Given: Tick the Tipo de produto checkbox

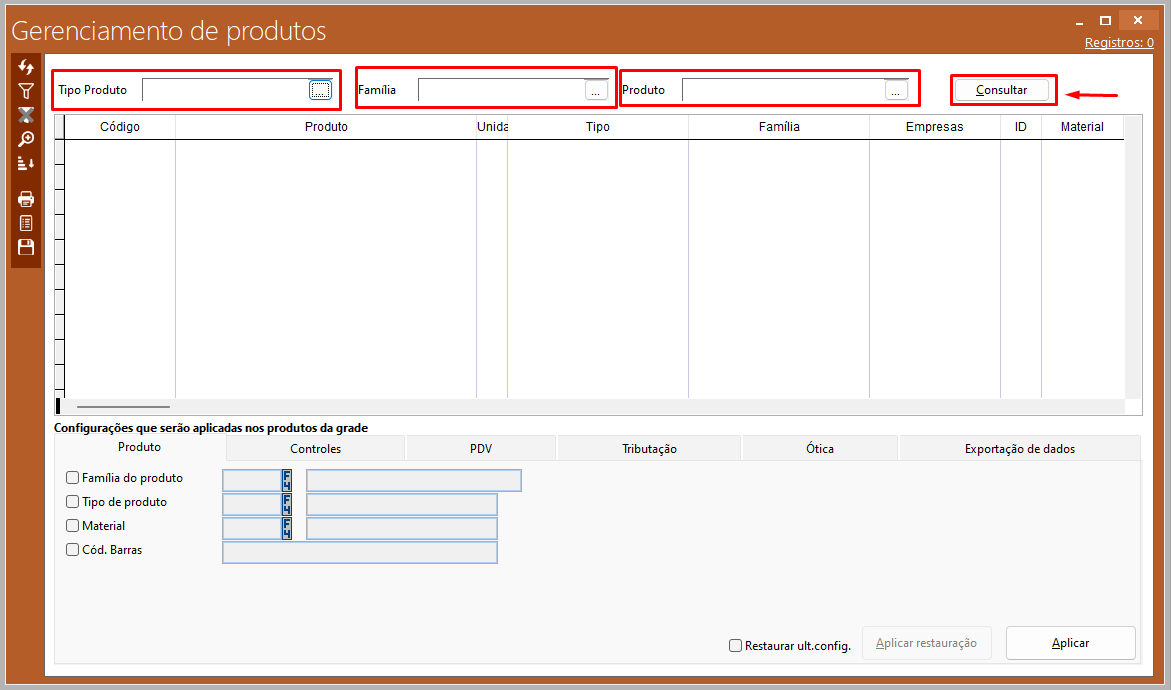Looking at the screenshot, I should pyautogui.click(x=72, y=502).
